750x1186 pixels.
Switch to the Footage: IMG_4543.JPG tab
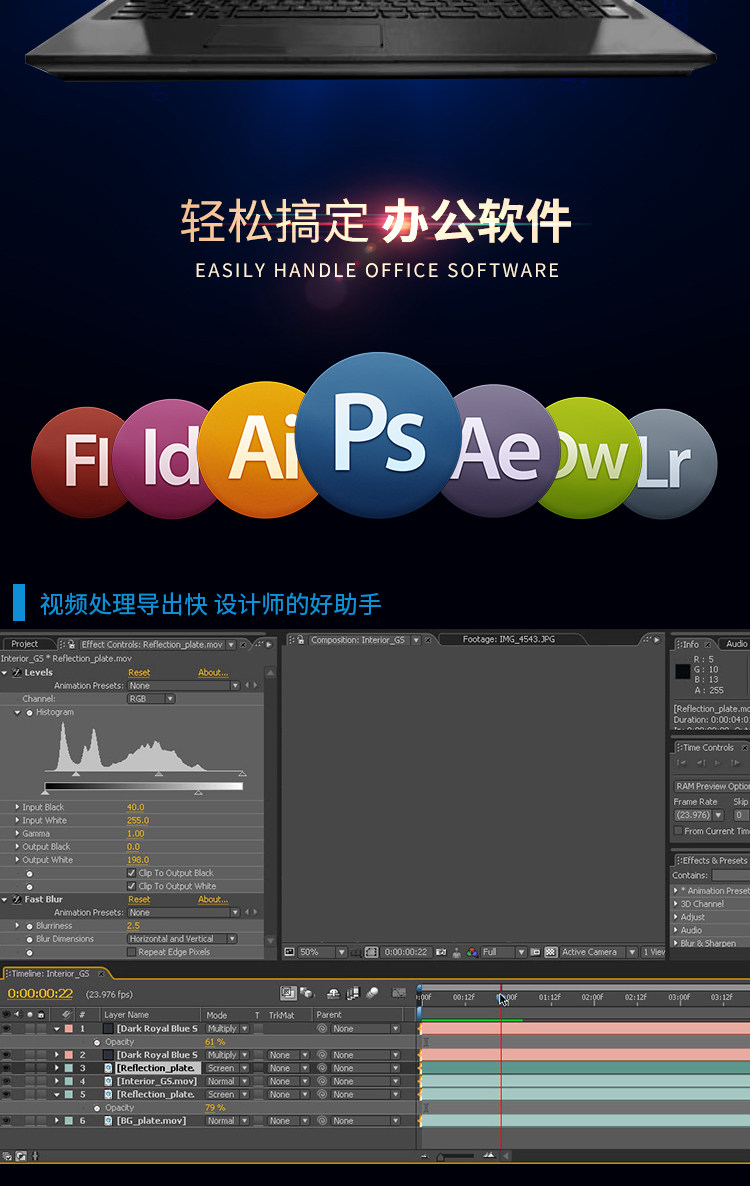tap(509, 639)
